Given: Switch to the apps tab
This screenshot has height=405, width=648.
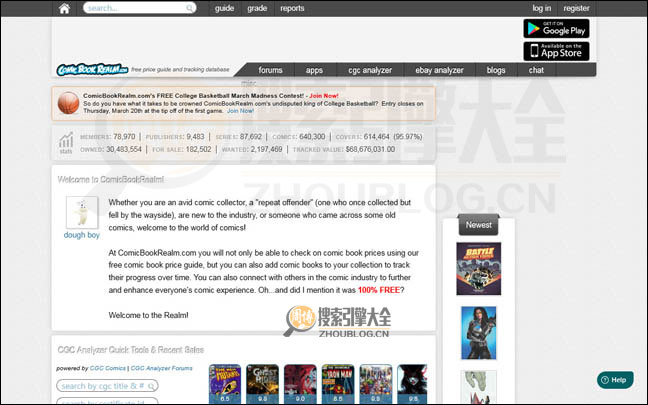Looking at the screenshot, I should pos(314,70).
